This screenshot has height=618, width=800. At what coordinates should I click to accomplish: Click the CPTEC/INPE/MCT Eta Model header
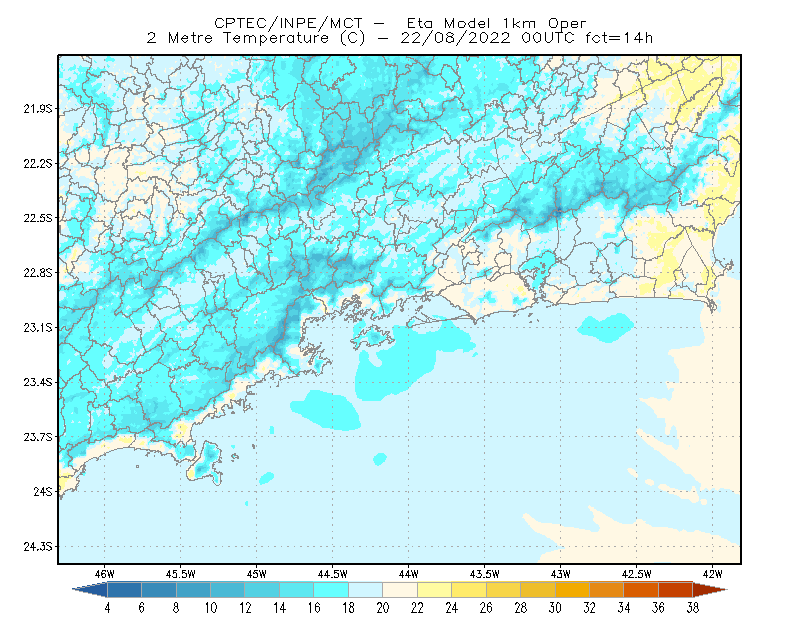[400, 23]
